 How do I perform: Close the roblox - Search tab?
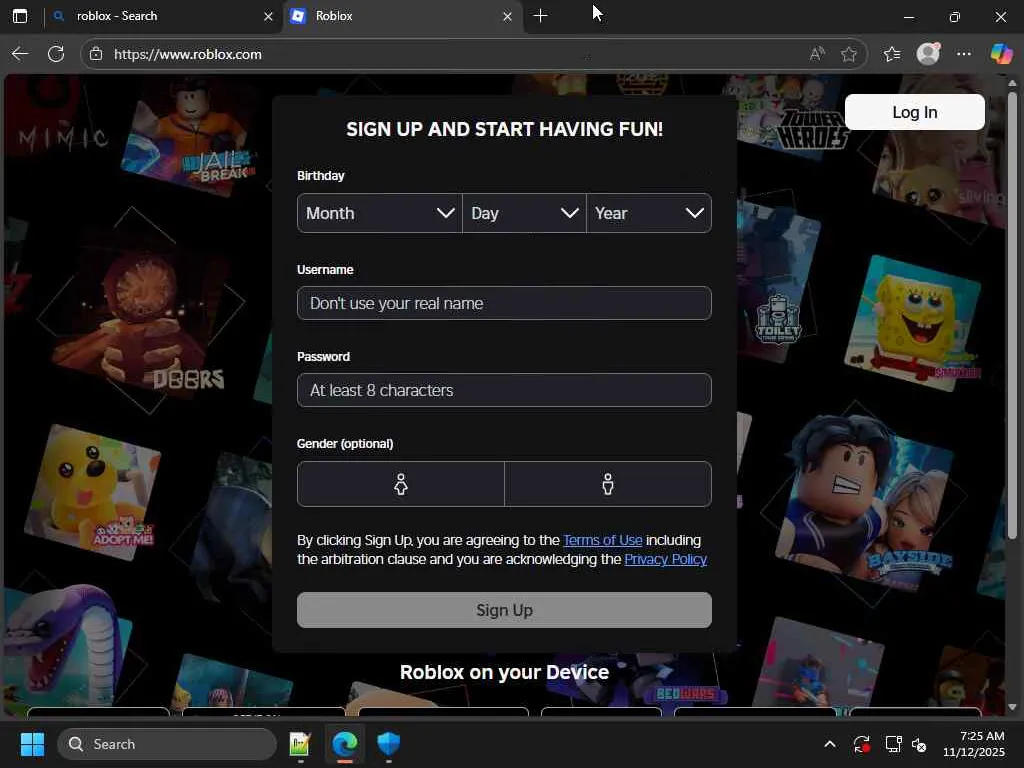pyautogui.click(x=268, y=17)
